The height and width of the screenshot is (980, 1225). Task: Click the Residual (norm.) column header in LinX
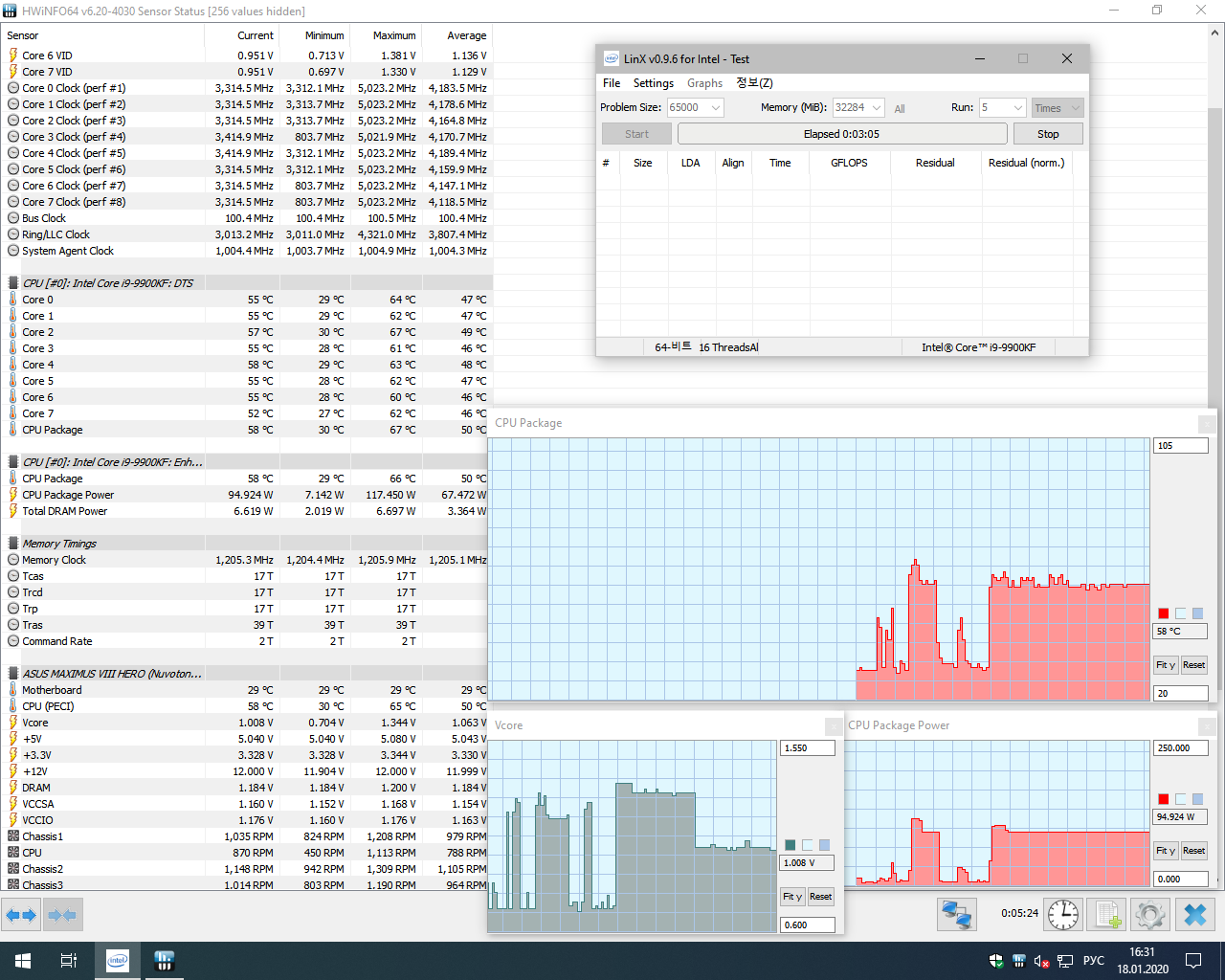(x=1026, y=163)
